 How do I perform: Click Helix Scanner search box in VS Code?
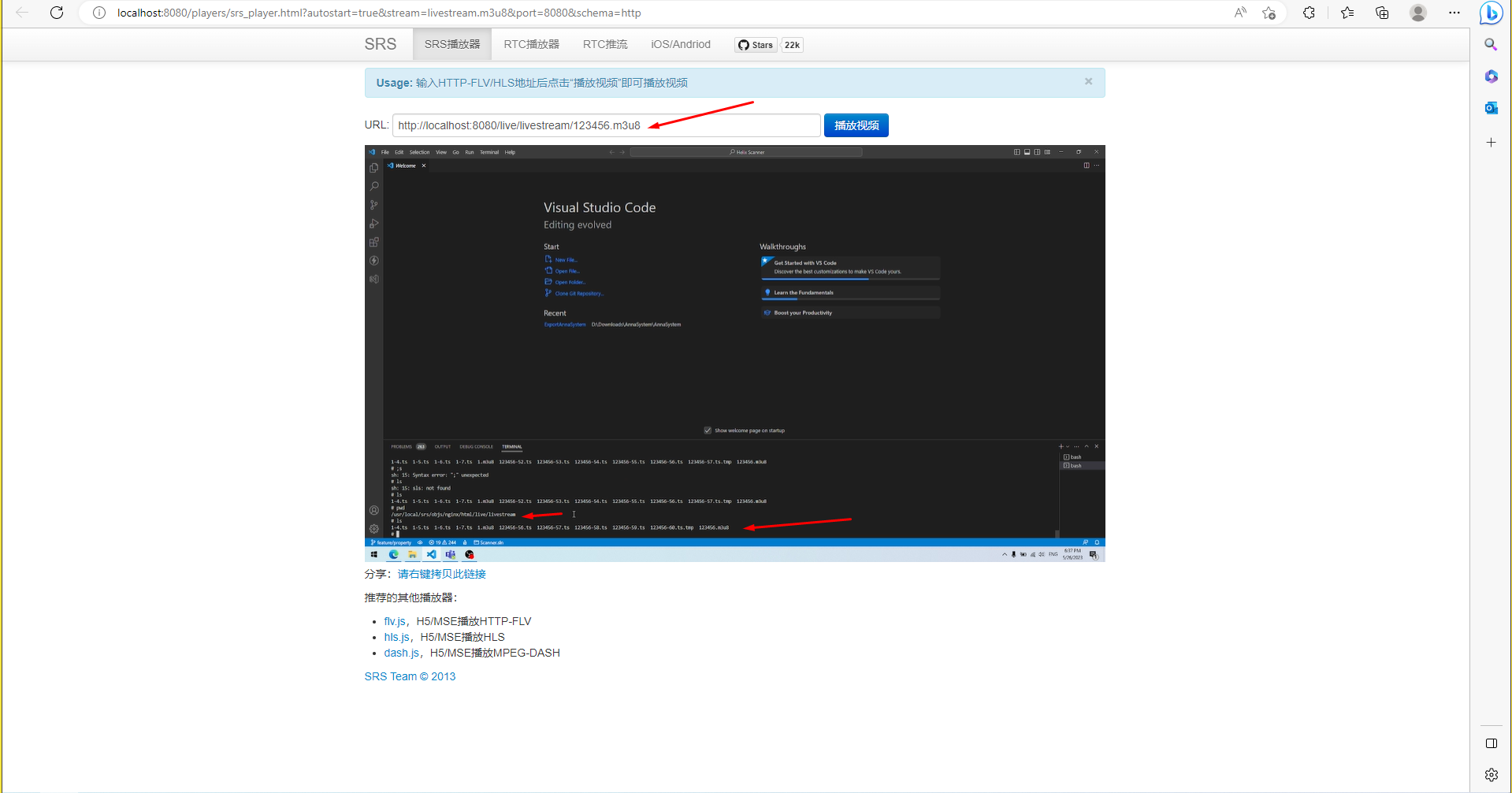tap(746, 152)
